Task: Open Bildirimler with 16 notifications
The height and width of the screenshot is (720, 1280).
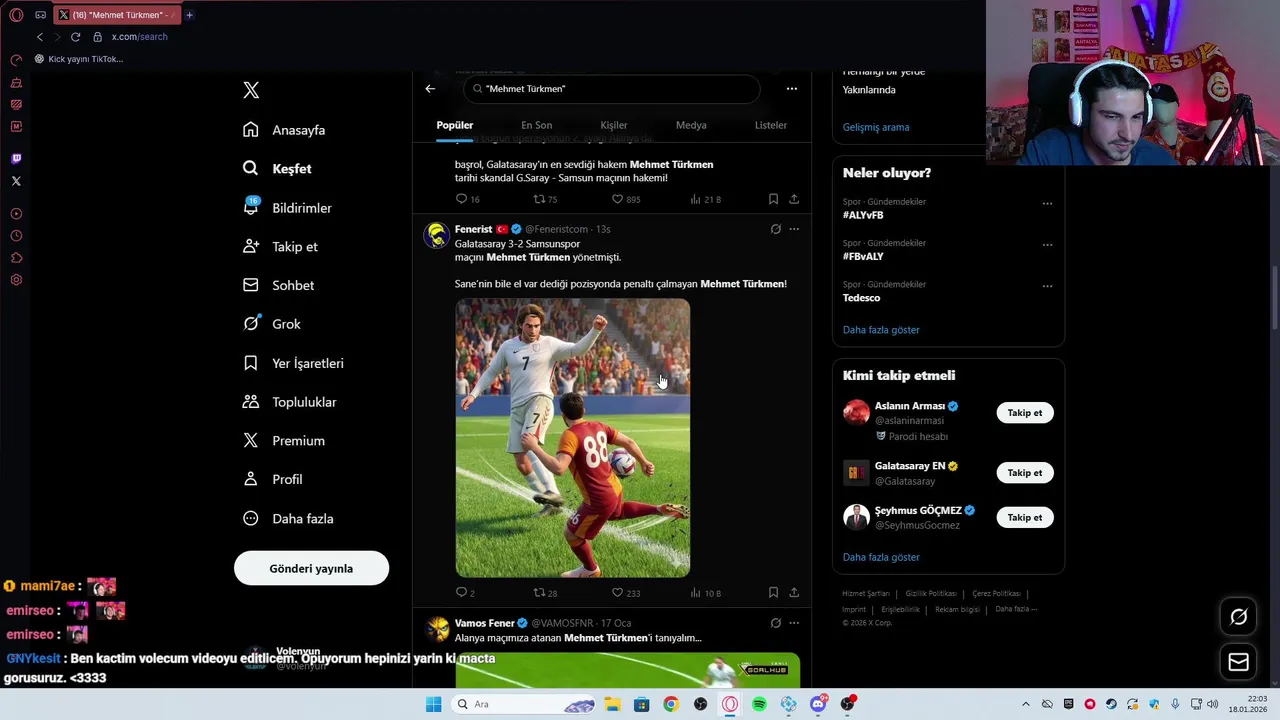Action: [x=288, y=208]
